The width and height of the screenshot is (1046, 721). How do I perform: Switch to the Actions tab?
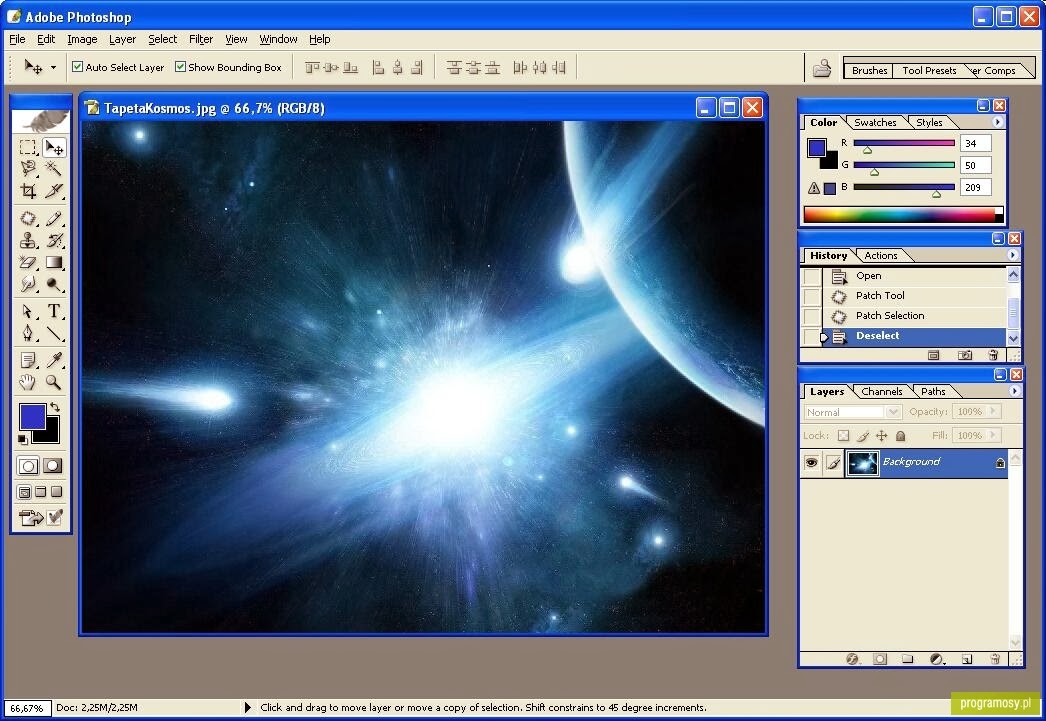click(881, 255)
